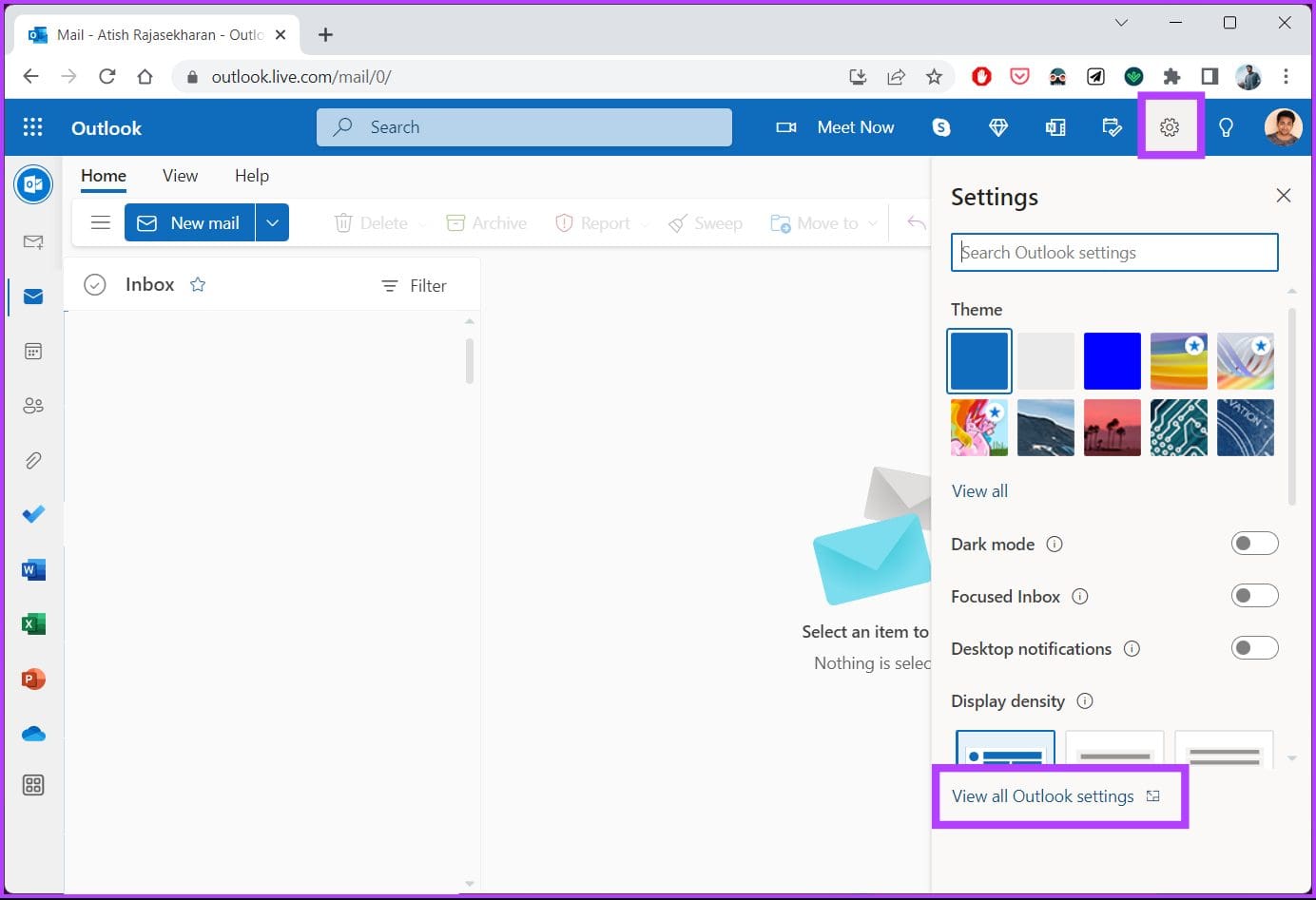Image resolution: width=1316 pixels, height=900 pixels.
Task: Launch PowerPoint from the sidebar
Action: 33,679
